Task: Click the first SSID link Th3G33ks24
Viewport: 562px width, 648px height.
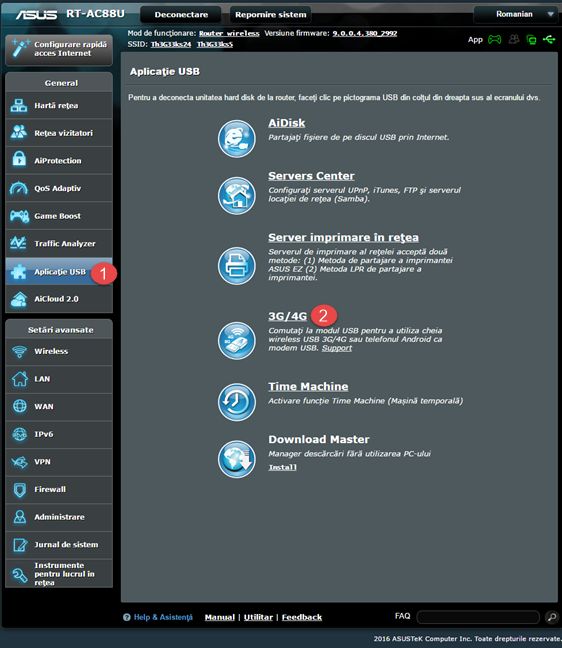Action: 171,44
